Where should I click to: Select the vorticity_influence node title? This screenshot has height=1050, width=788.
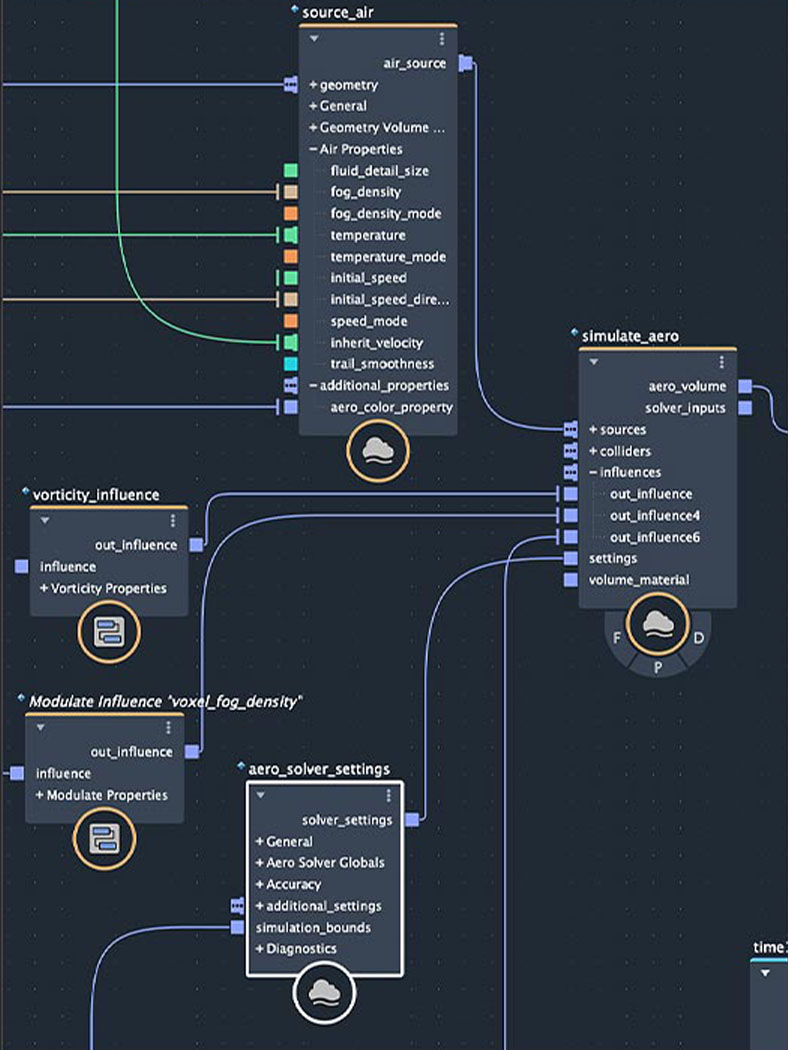96,495
